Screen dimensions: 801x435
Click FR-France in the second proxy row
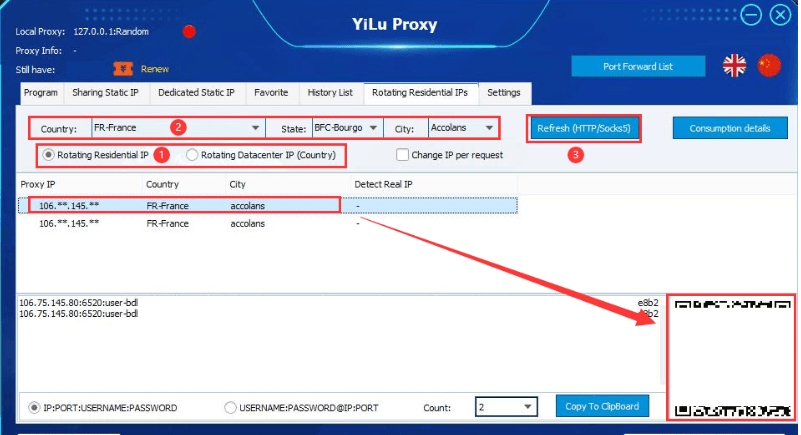point(168,224)
